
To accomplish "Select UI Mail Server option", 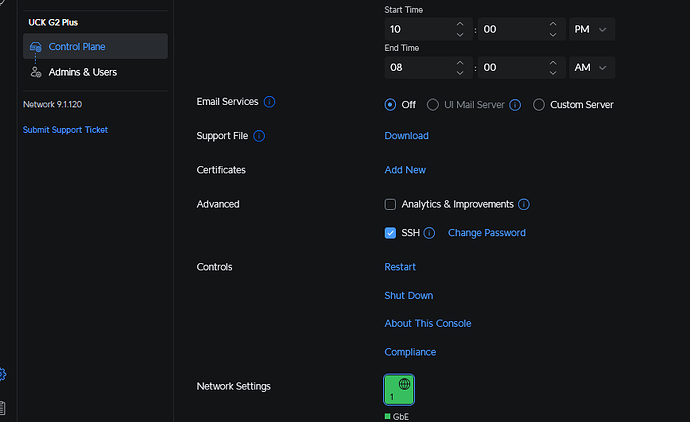I will click(x=433, y=105).
